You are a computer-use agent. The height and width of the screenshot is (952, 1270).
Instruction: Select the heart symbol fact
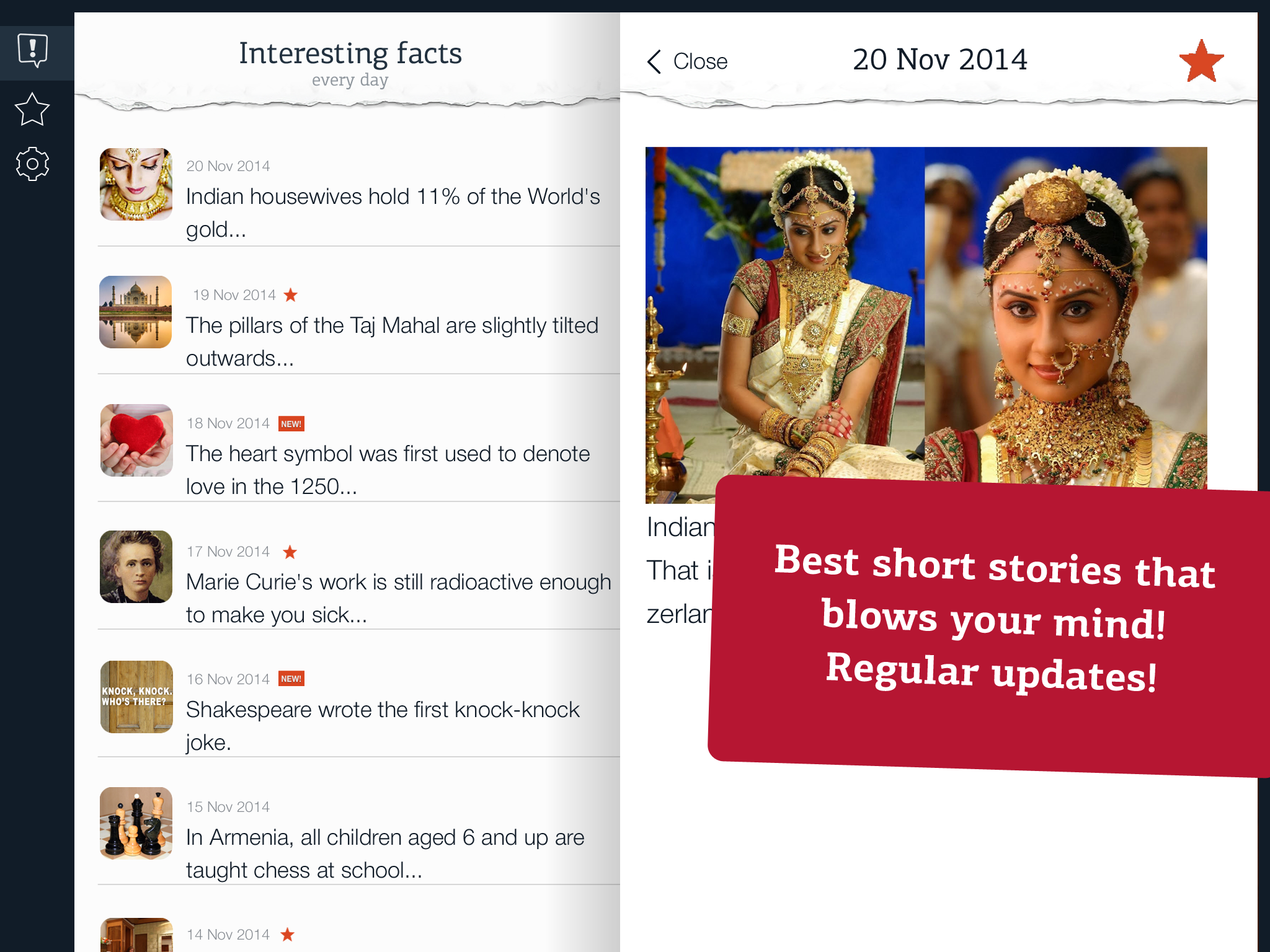coord(359,451)
